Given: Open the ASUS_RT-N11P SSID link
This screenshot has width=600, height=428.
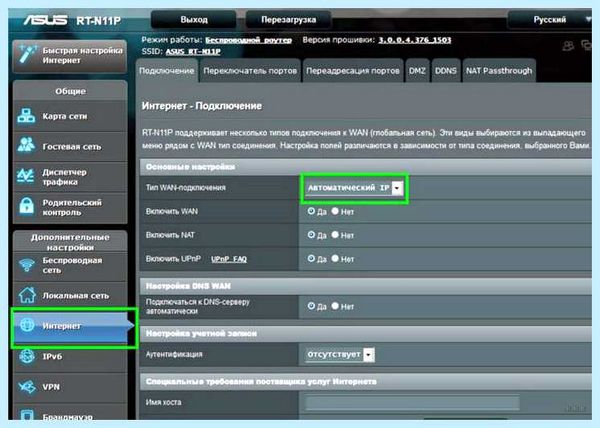Looking at the screenshot, I should (x=193, y=51).
